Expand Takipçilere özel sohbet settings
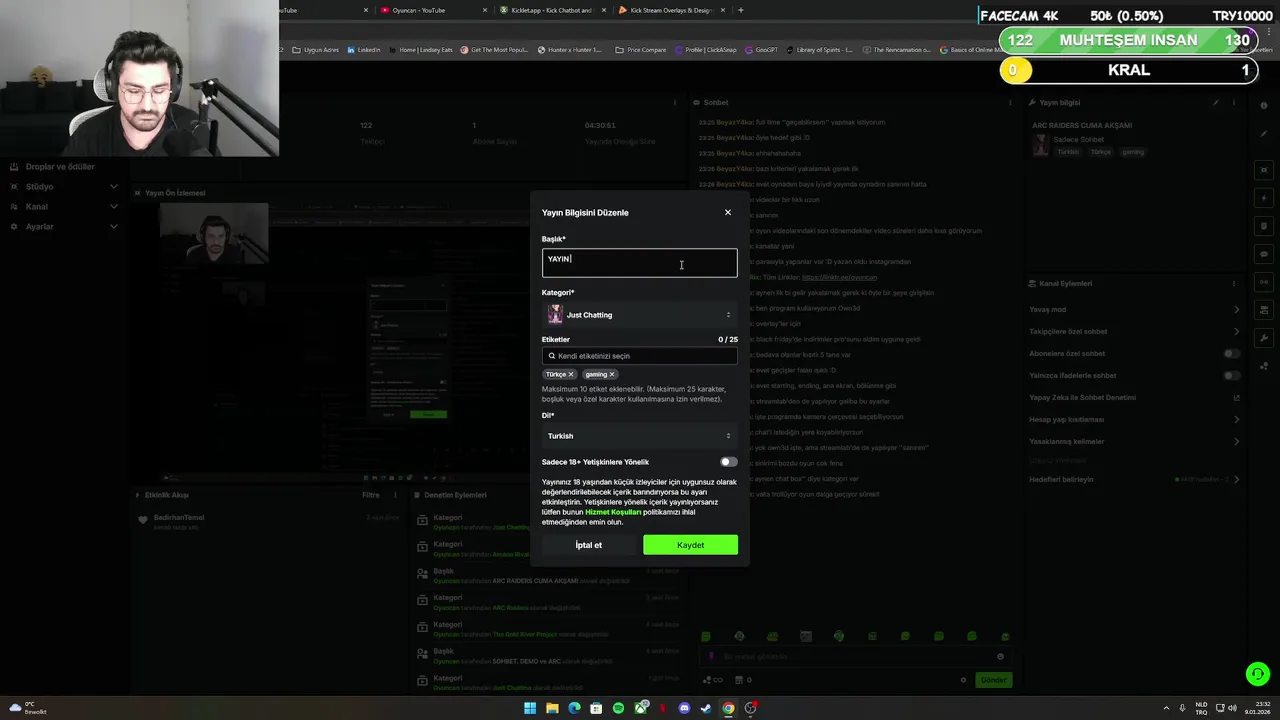 pos(1135,331)
